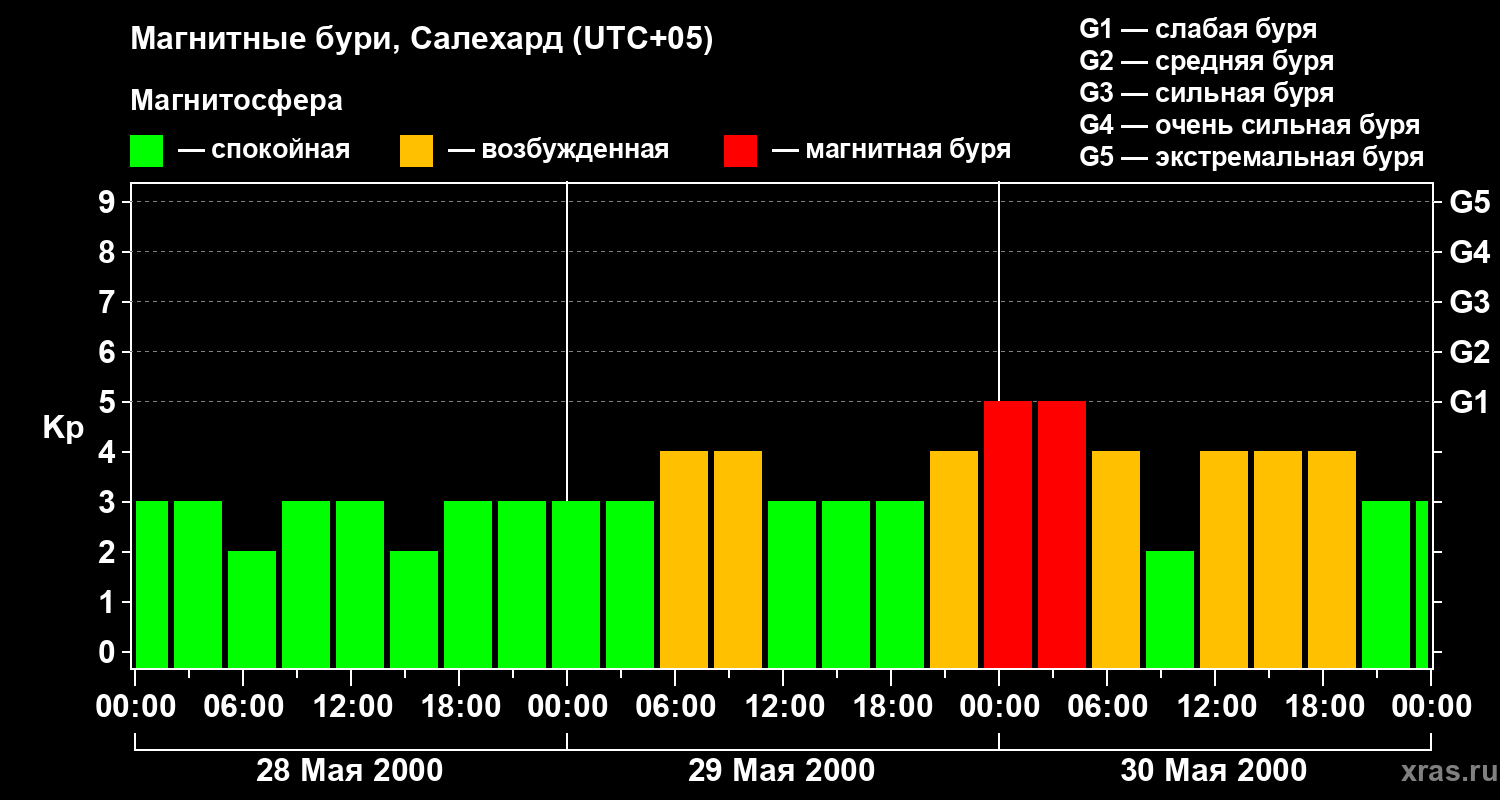The image size is (1500, 800).
Task: Select the orange bar for 18:00–21:00 on 30 May
Action: [x=1332, y=559]
